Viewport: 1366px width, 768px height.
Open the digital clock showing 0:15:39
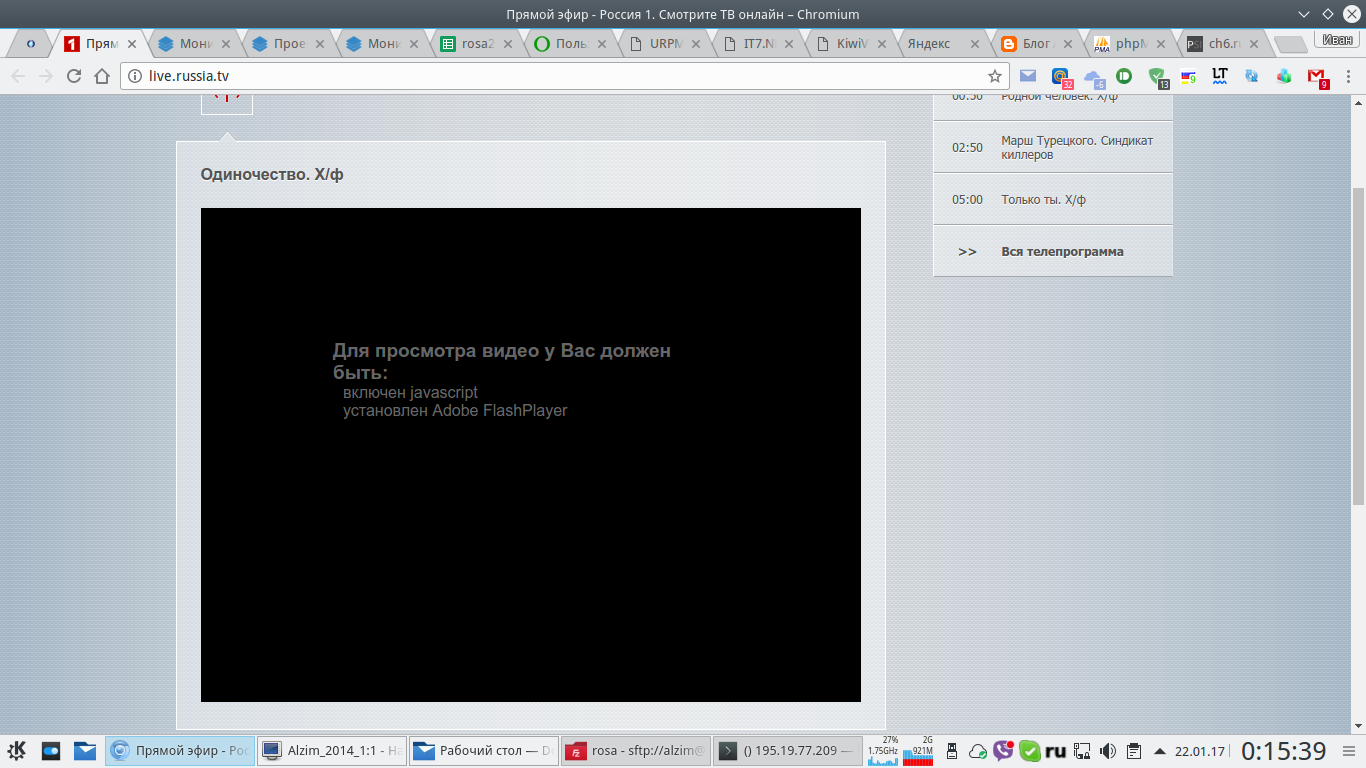pyautogui.click(x=1284, y=751)
